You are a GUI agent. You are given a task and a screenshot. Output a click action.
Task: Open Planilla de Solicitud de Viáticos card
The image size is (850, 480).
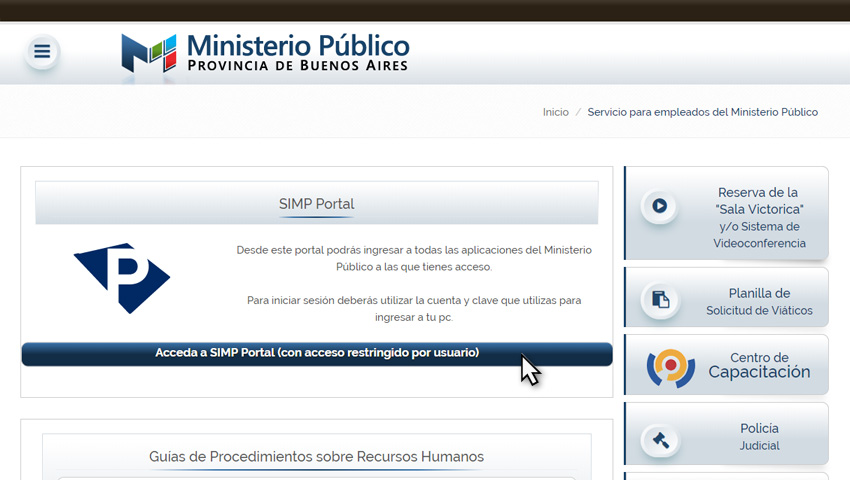[x=726, y=297]
